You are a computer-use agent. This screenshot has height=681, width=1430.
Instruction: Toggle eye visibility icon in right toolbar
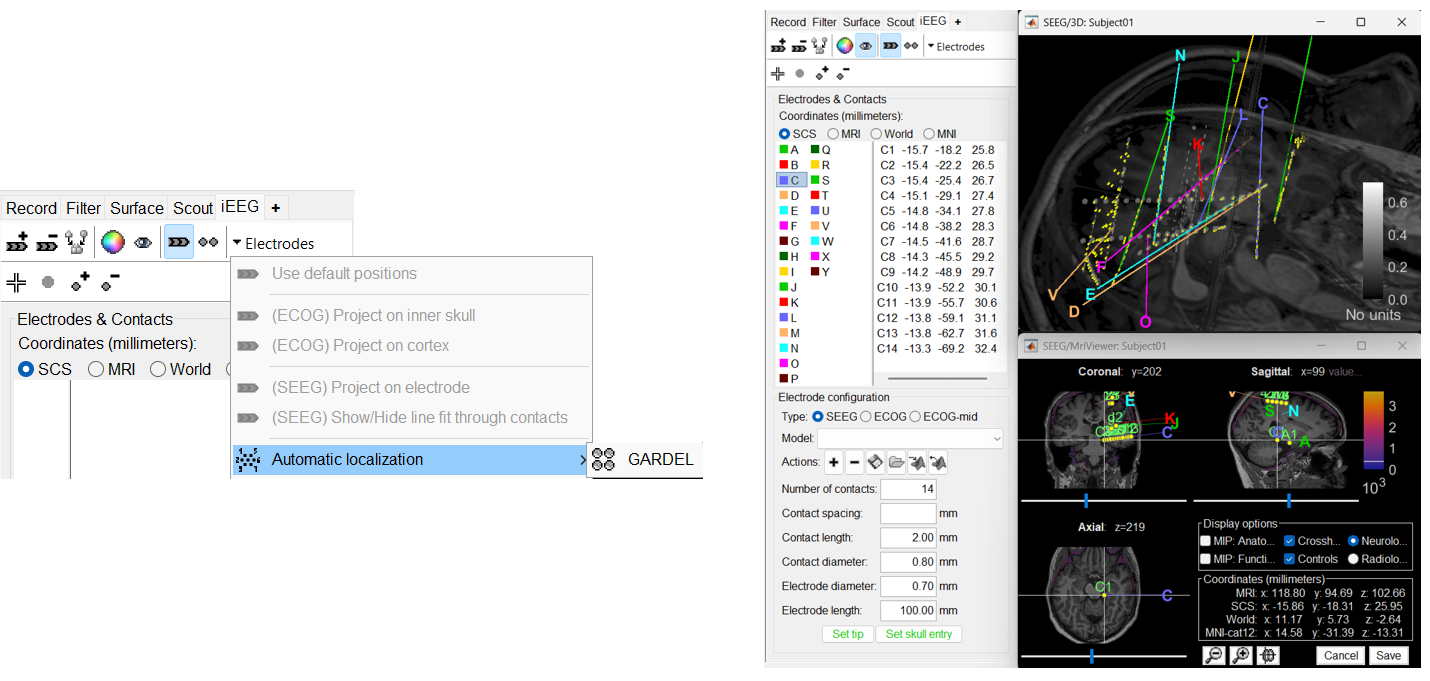[x=866, y=46]
